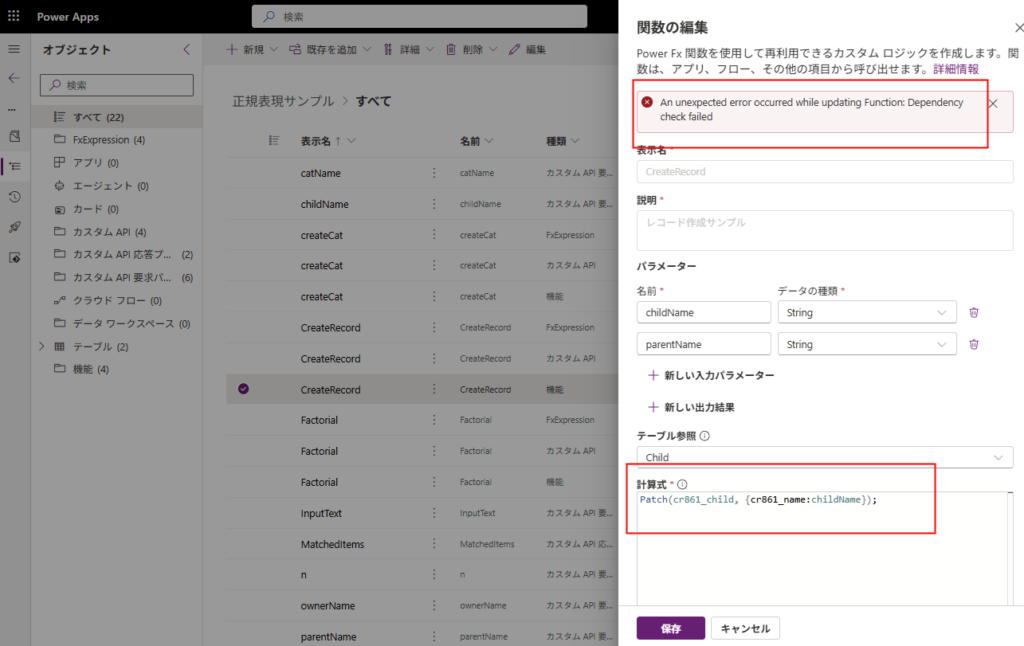Click the back arrow in left rail
The width and height of the screenshot is (1024, 646).
pyautogui.click(x=14, y=78)
